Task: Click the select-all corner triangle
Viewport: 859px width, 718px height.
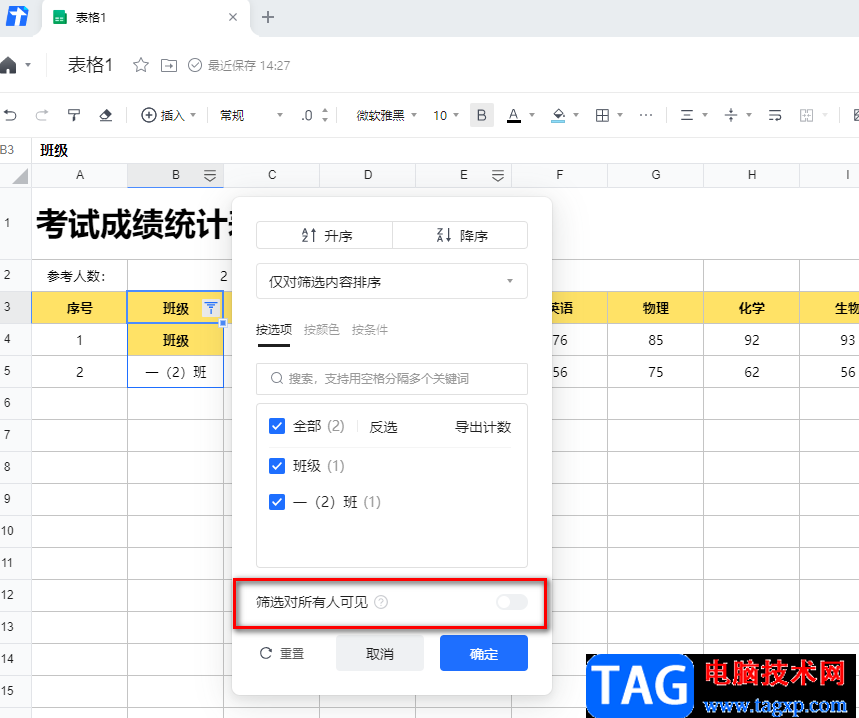Action: (20, 176)
